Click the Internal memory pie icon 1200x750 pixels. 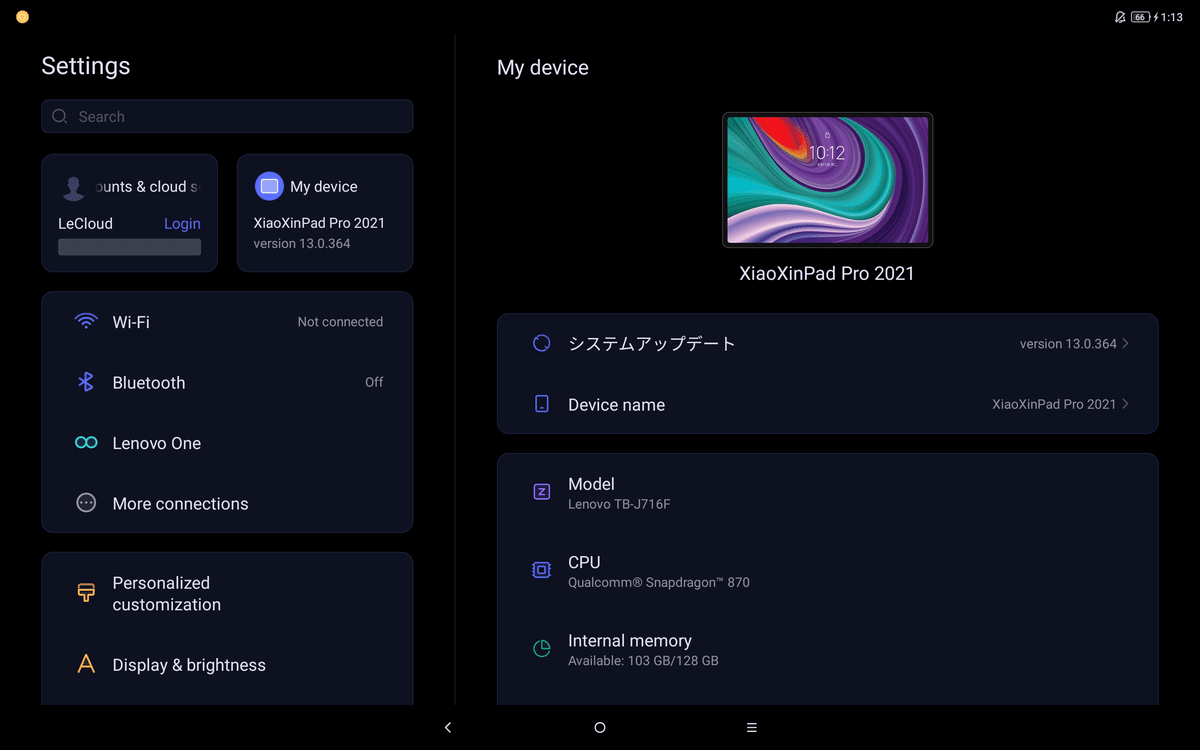pos(541,649)
